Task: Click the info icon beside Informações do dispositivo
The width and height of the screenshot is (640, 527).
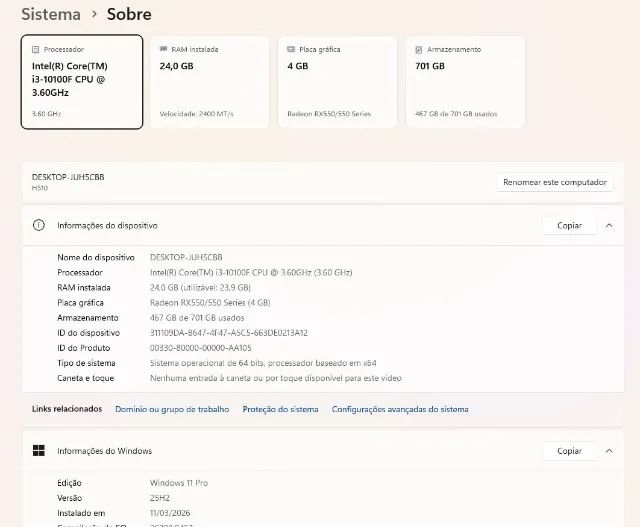Action: point(39,225)
